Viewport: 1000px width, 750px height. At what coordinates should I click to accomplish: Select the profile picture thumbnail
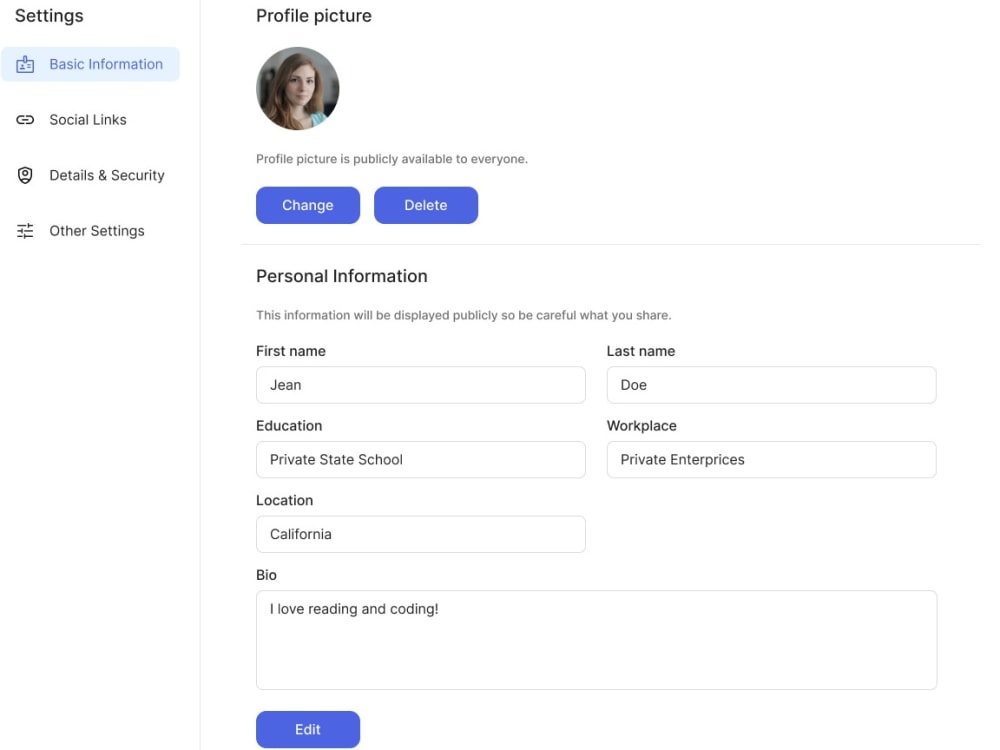(298, 89)
